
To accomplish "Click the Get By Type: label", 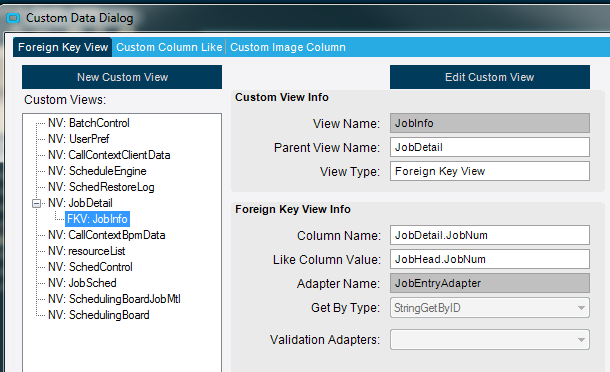I will point(345,308).
